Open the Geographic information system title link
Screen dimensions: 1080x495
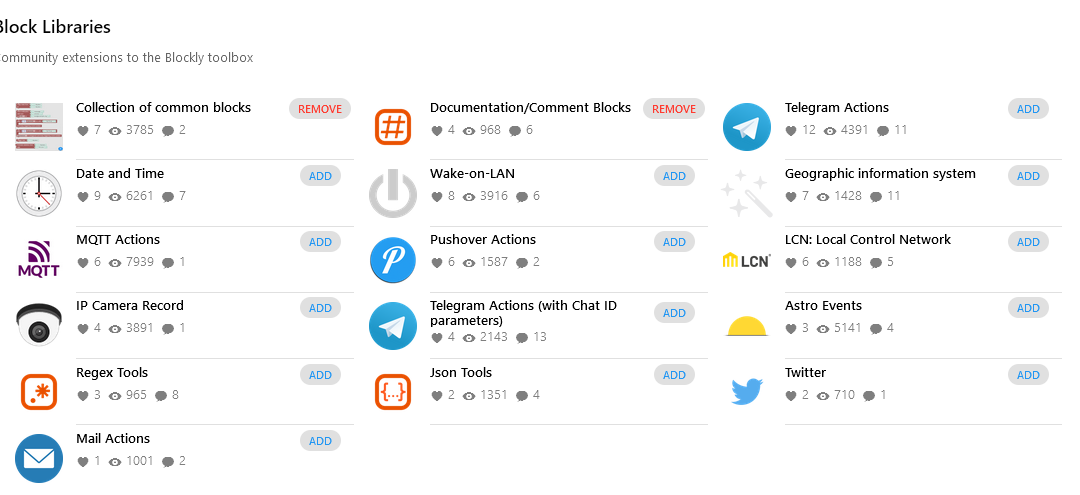click(880, 174)
